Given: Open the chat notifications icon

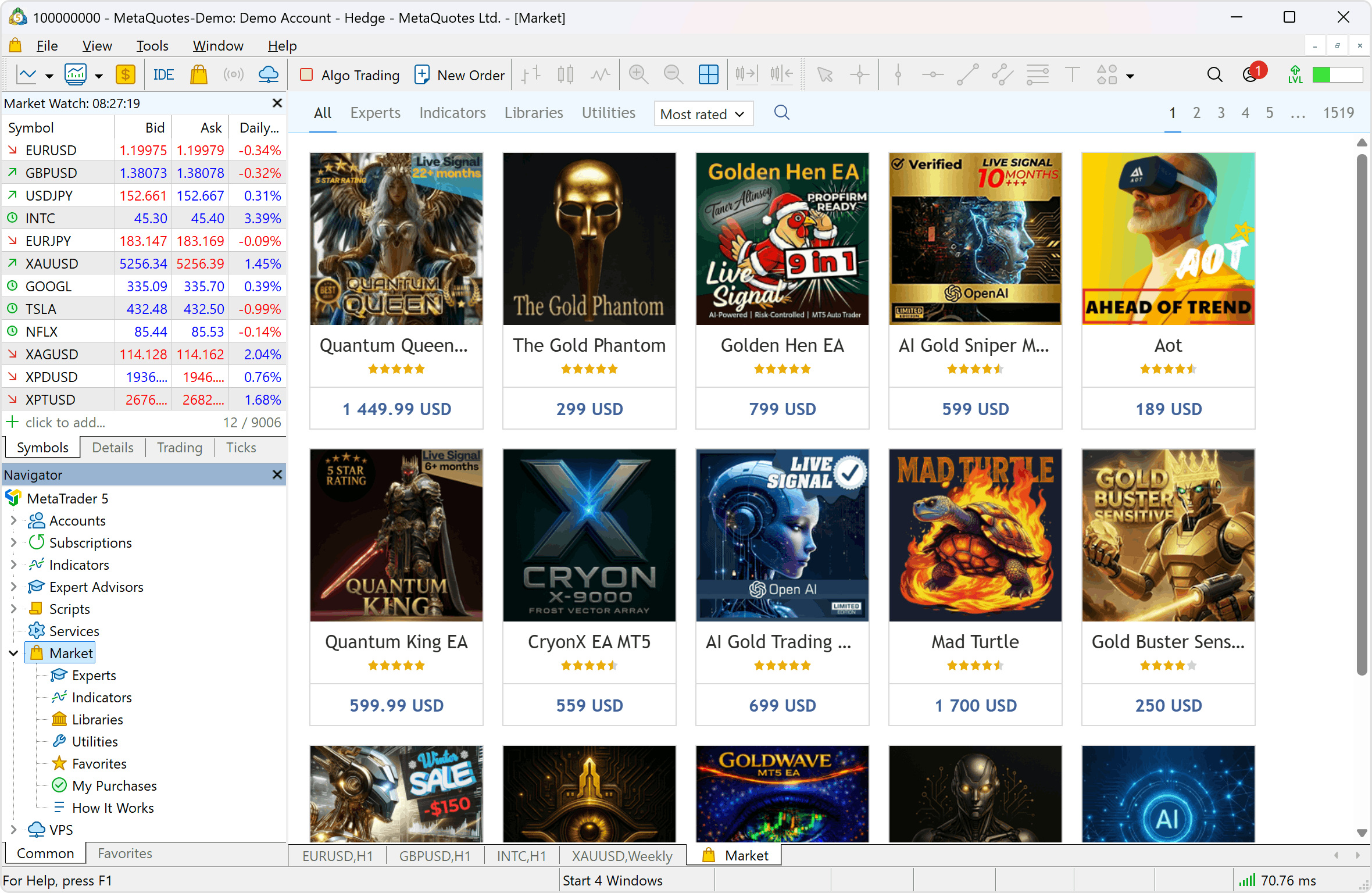Looking at the screenshot, I should pos(1251,75).
